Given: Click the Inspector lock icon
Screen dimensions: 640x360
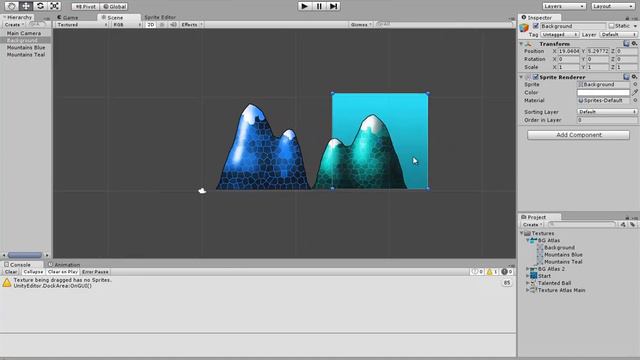Looking at the screenshot, I should pos(627,18).
